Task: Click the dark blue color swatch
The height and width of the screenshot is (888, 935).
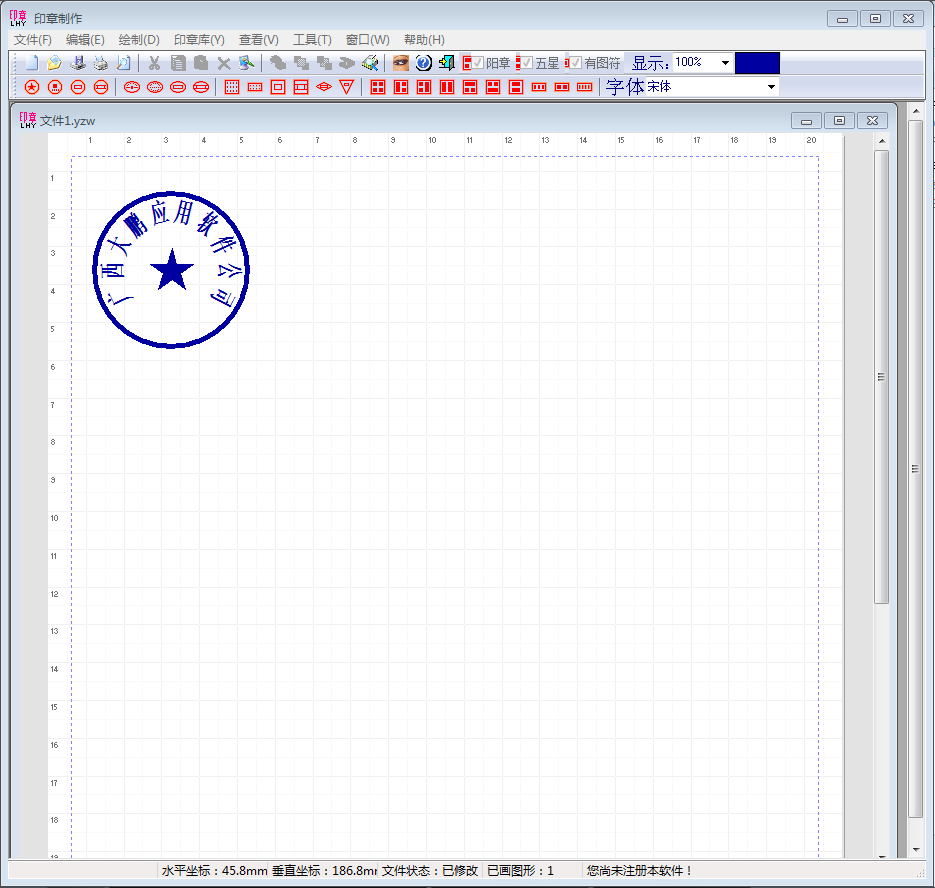Action: point(757,63)
